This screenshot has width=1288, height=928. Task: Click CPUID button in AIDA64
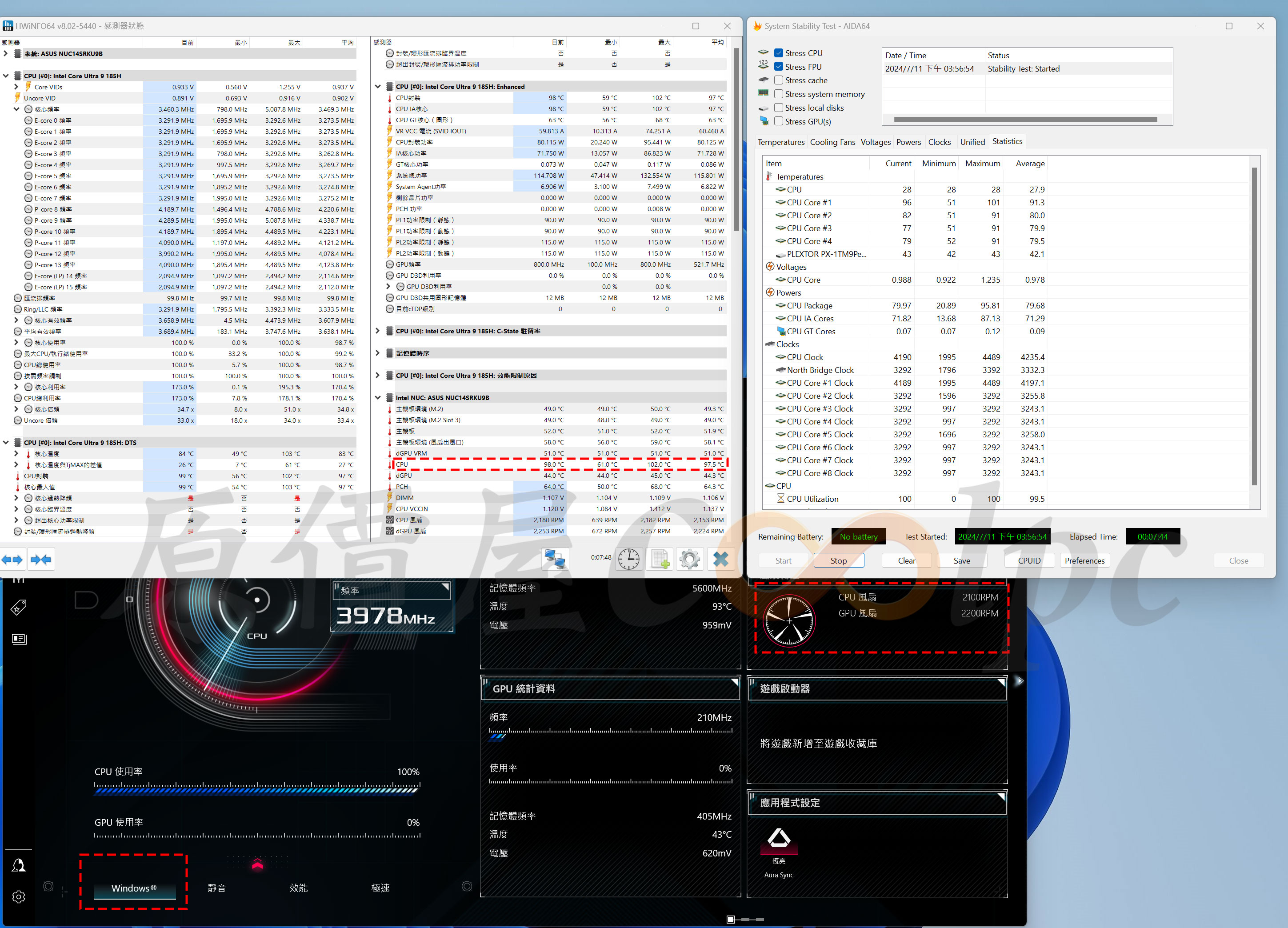click(x=1029, y=560)
